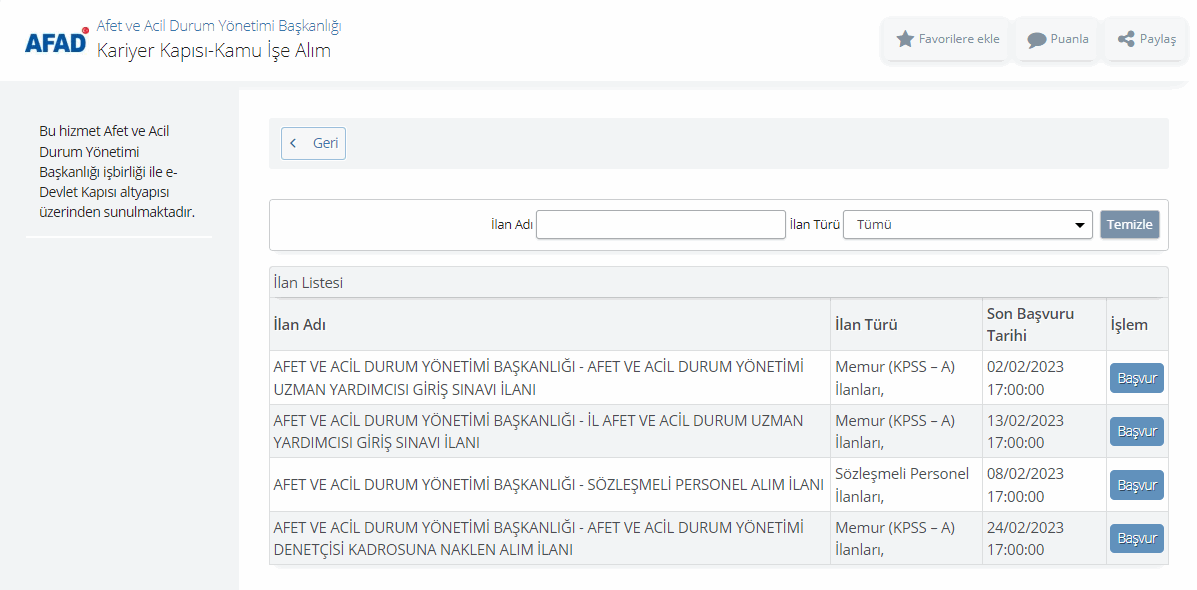Apply to İl Afet ve Acil Durum Uzman Yardımcısı ilanı
Viewport: 1197px width, 590px height.
[x=1136, y=431]
